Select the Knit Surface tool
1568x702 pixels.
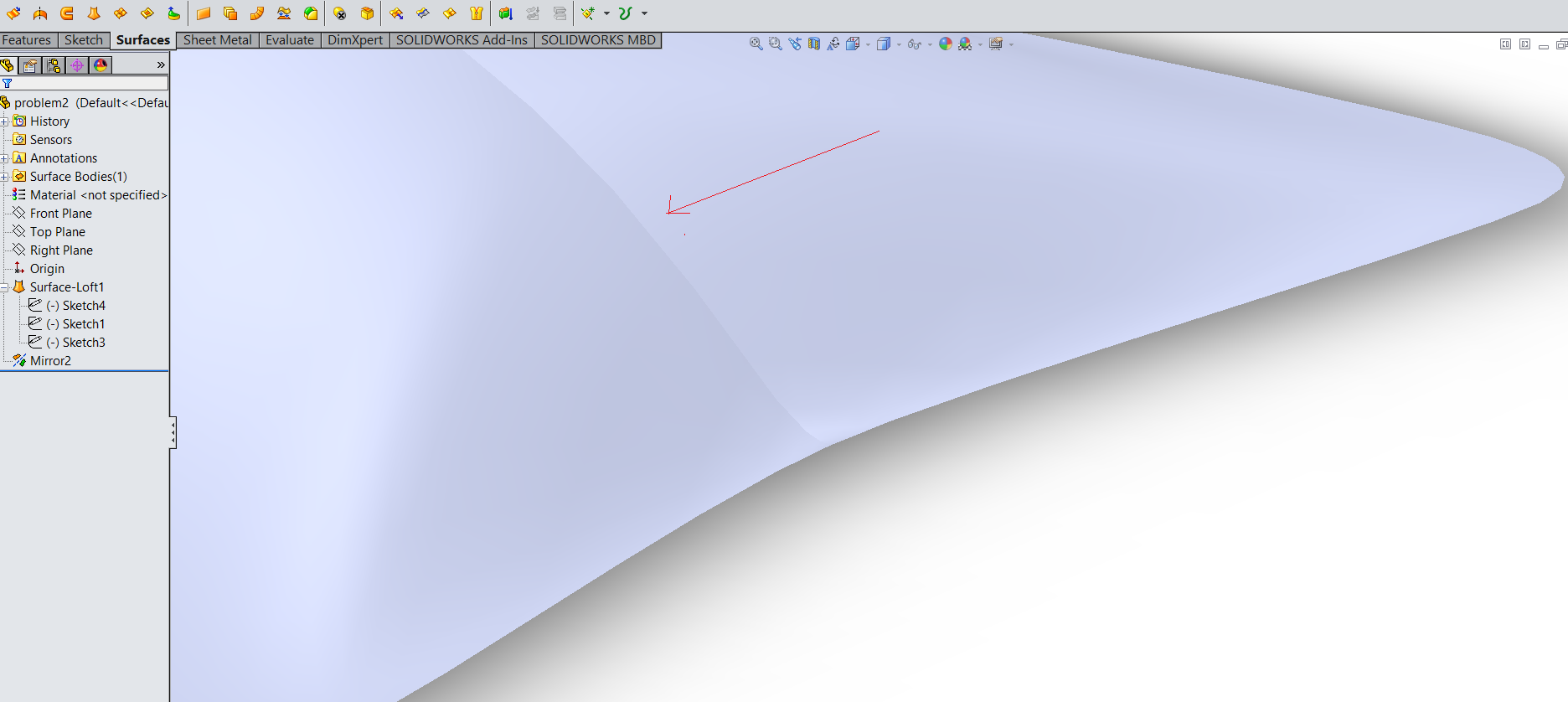477,13
